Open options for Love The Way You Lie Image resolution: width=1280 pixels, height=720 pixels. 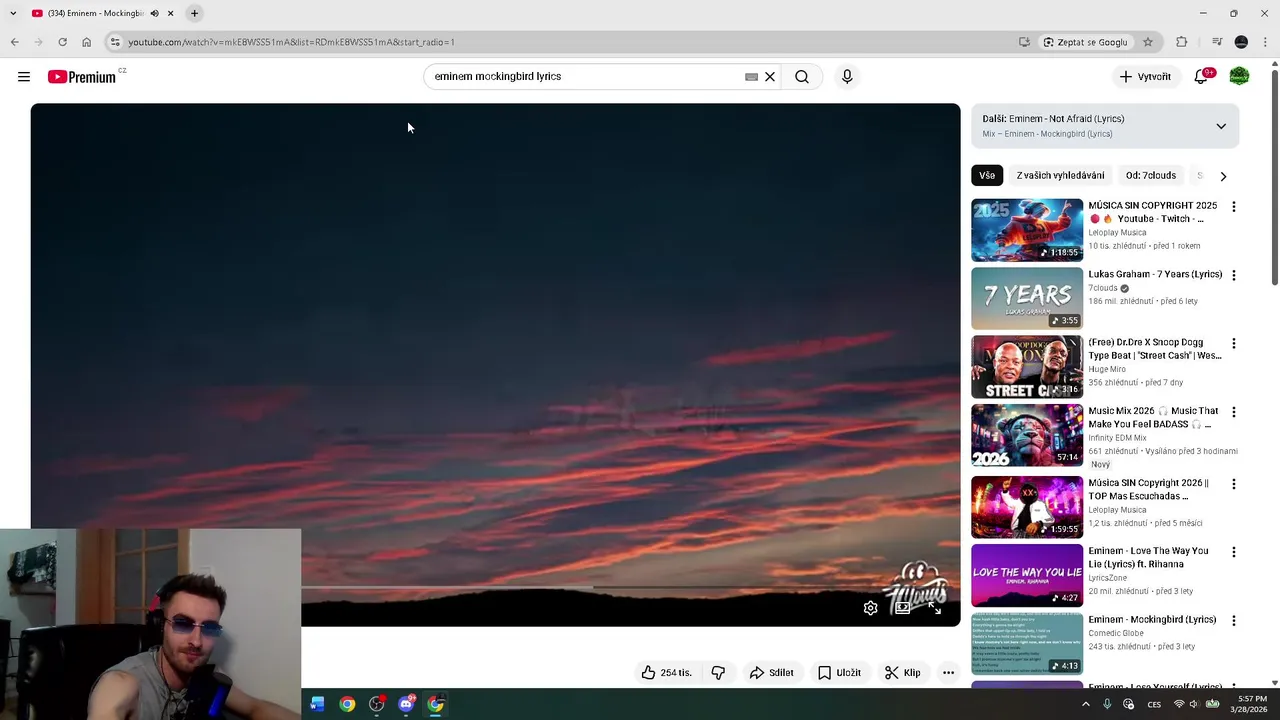[x=1233, y=552]
